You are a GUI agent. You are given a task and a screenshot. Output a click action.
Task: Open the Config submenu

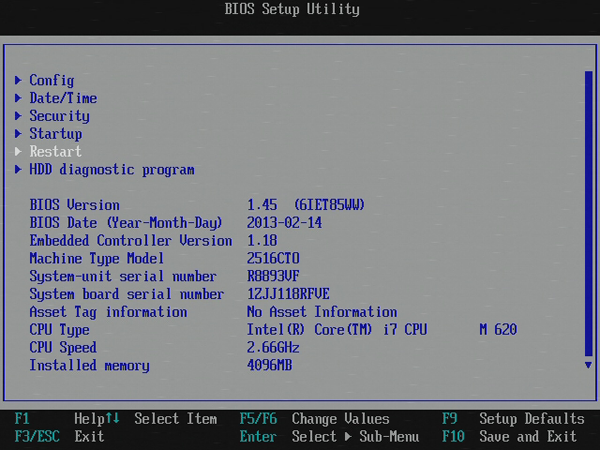pyautogui.click(x=51, y=80)
